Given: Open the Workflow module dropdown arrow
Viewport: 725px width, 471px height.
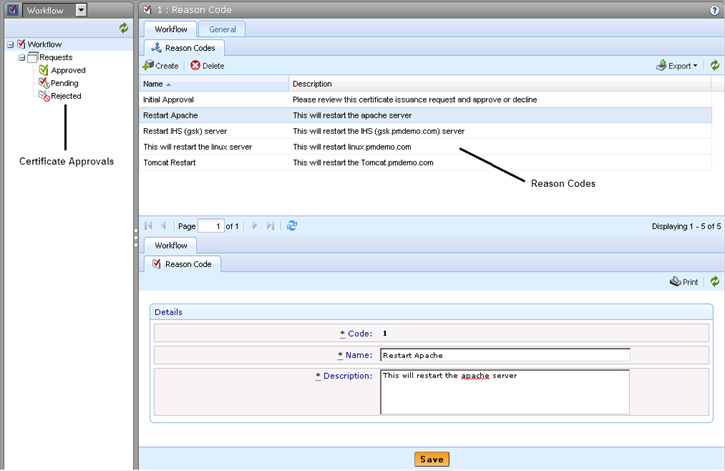Looking at the screenshot, I should tap(81, 10).
